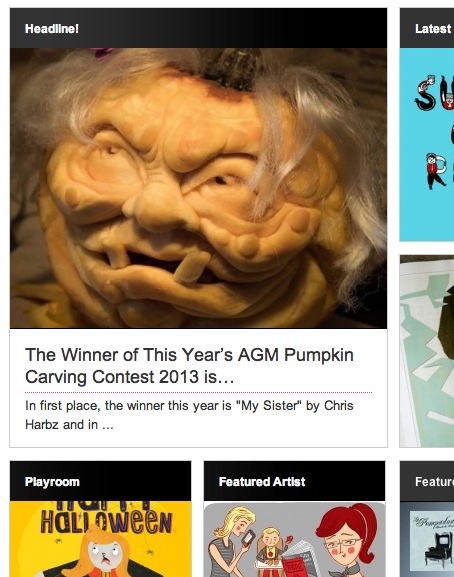Viewport: 454px width, 577px height.
Task: Open the green paper cutout thumbnail
Action: pyautogui.click(x=427, y=351)
